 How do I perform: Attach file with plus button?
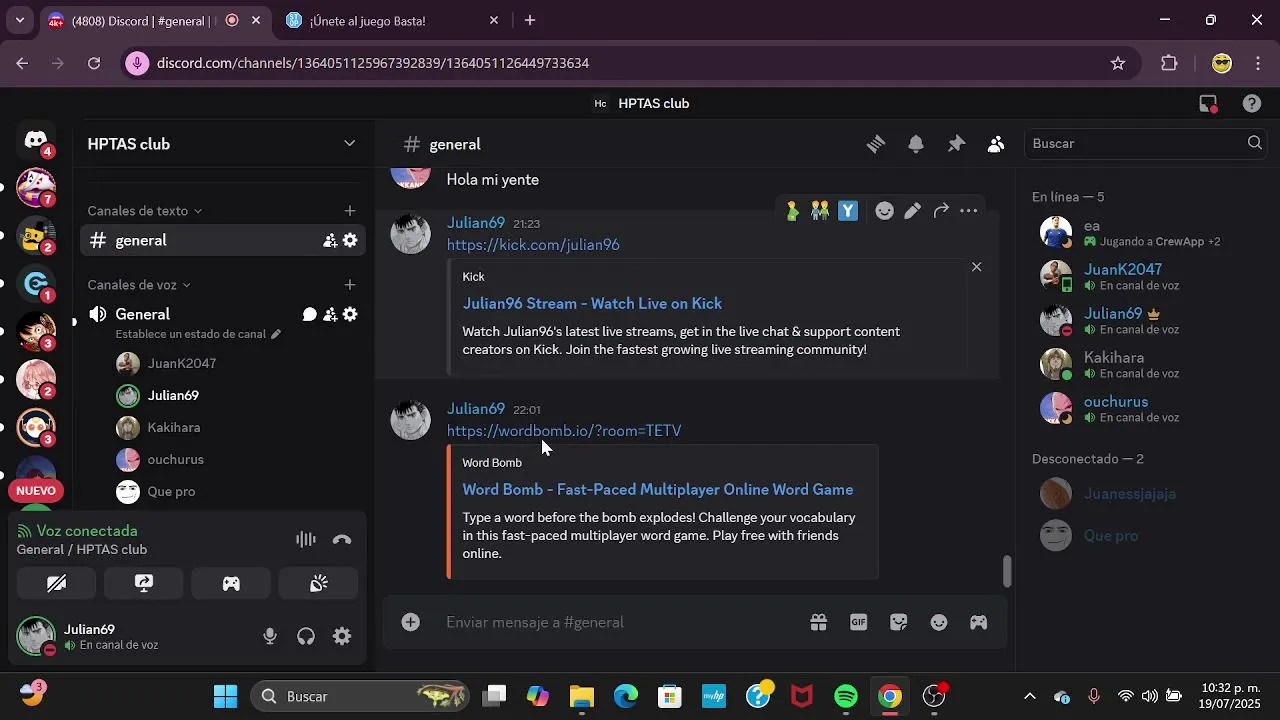[411, 622]
